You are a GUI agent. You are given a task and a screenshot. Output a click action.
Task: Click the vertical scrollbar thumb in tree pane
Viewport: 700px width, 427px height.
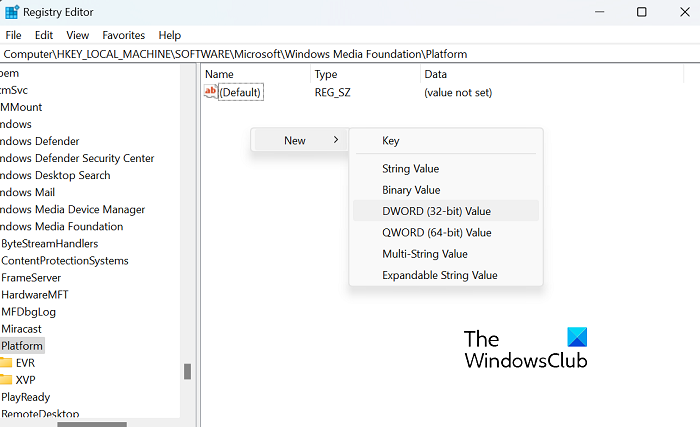click(186, 371)
